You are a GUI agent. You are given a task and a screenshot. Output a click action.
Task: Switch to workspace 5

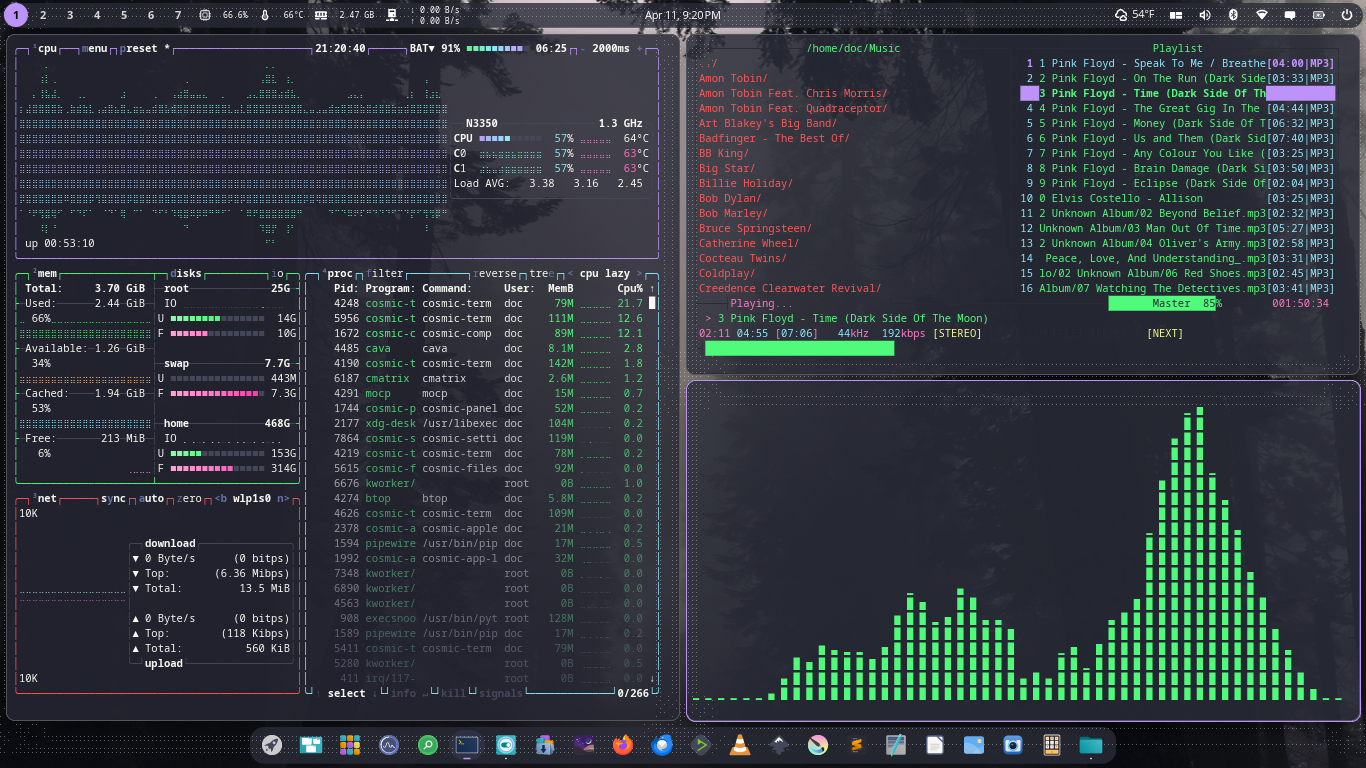(x=124, y=15)
